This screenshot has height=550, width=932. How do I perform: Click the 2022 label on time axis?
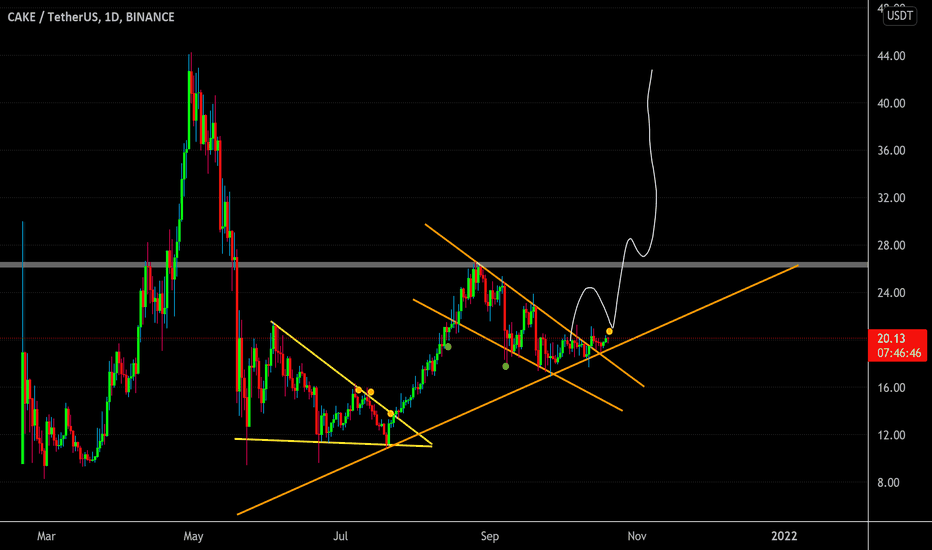tap(784, 536)
